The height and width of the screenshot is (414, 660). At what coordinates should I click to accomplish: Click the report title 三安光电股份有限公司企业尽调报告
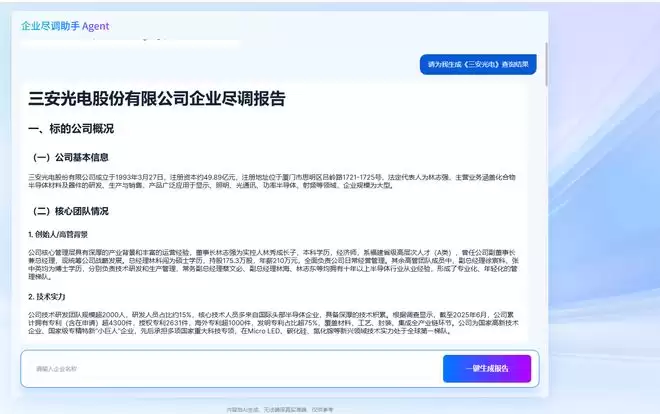157,99
